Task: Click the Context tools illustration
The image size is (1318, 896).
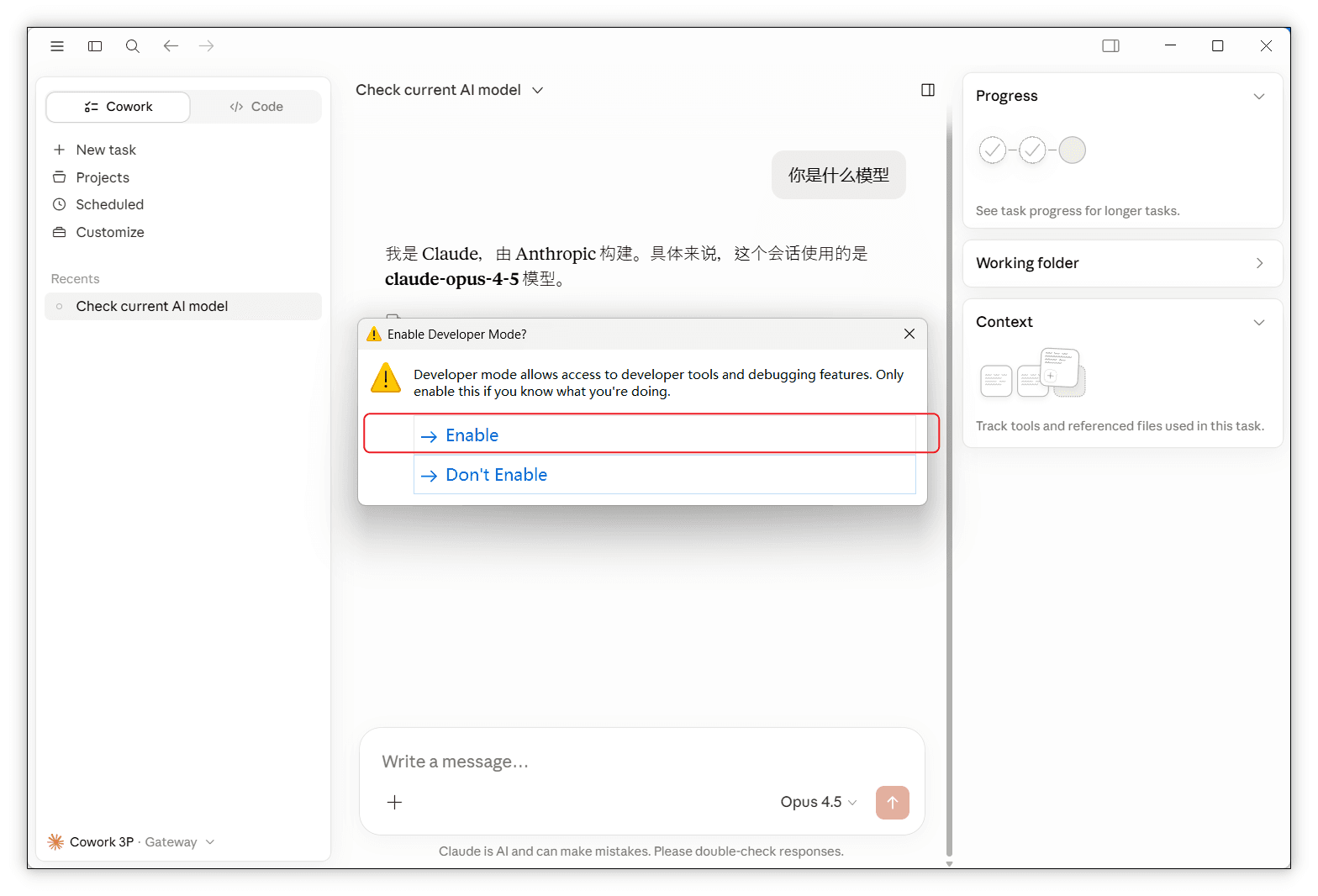Action: coord(1033,372)
